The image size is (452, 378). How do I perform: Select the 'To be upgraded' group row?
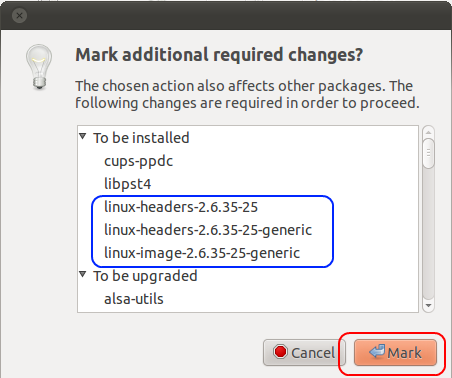click(x=248, y=276)
